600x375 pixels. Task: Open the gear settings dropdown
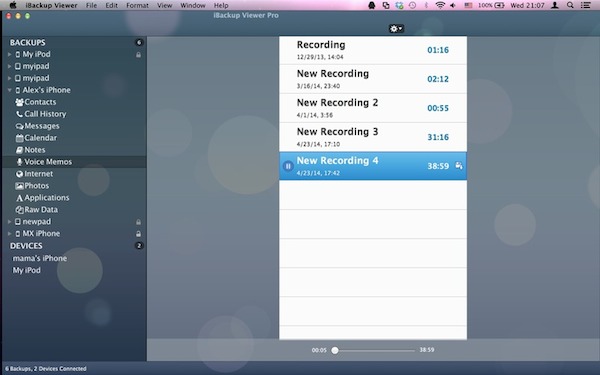click(396, 28)
